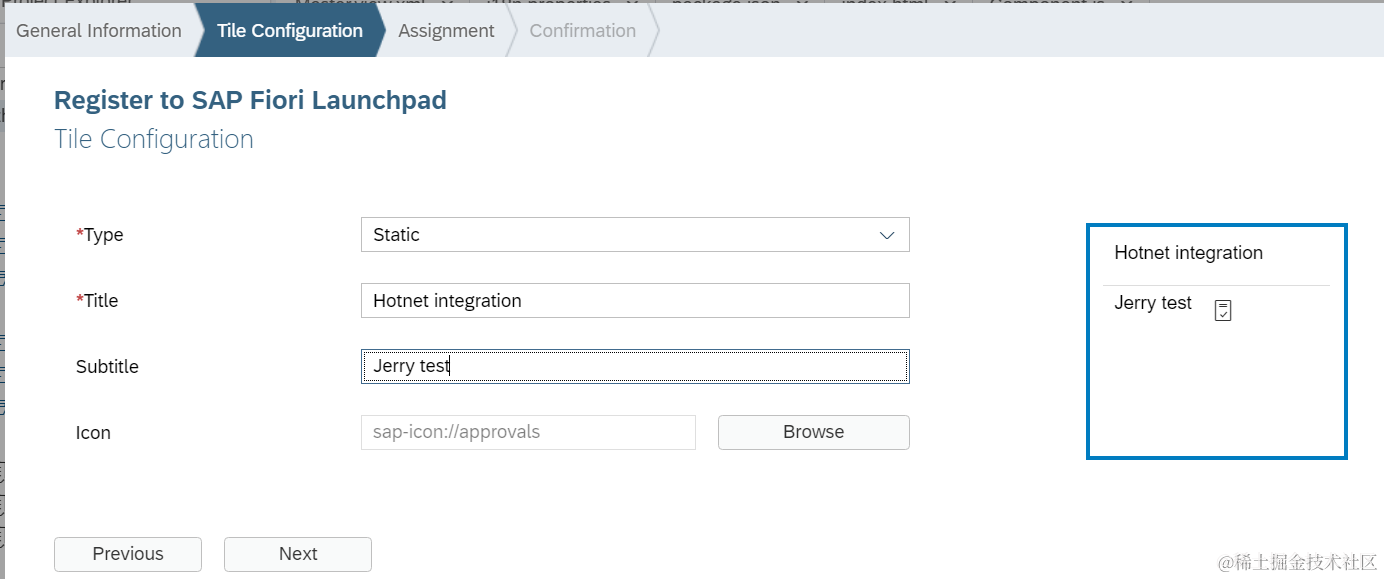Go to General Information step
The image size is (1384, 579).
tap(99, 31)
